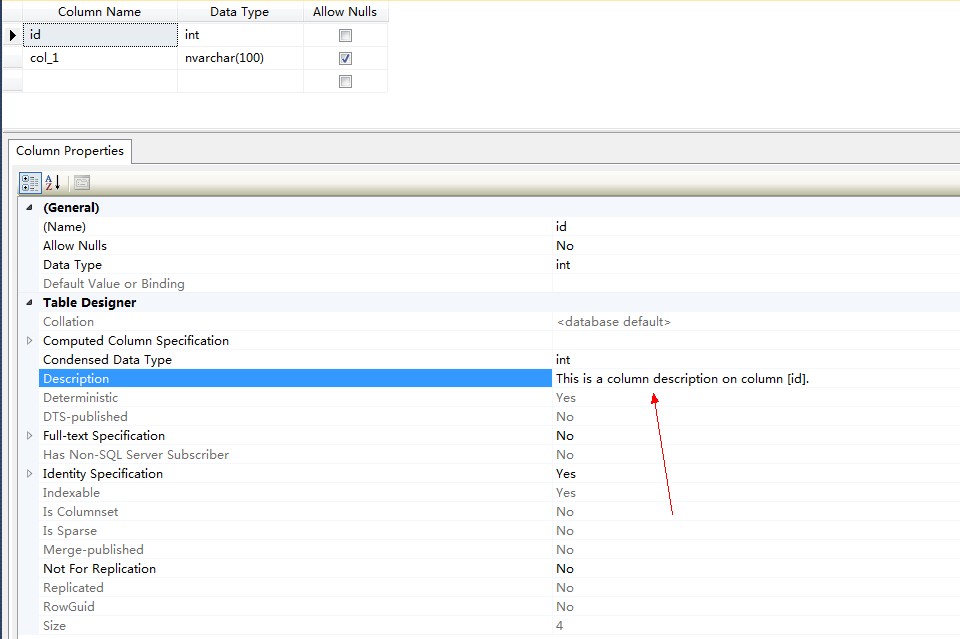Screen dimensions: 960x639
Task: Select the Merge-published property
Action: coord(295,549)
